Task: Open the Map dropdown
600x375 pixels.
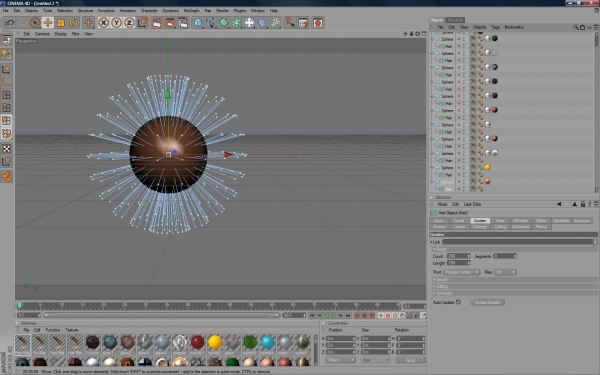Action: (505, 272)
